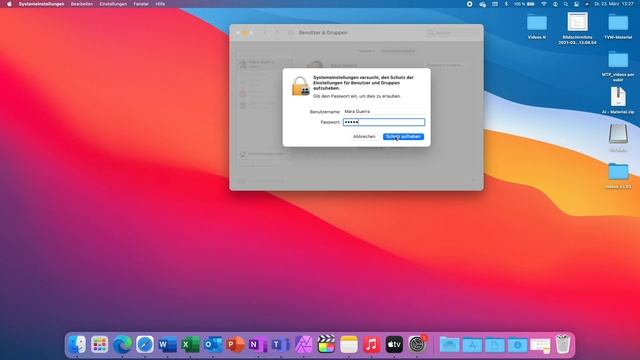Open Music app from the dock

click(371, 344)
